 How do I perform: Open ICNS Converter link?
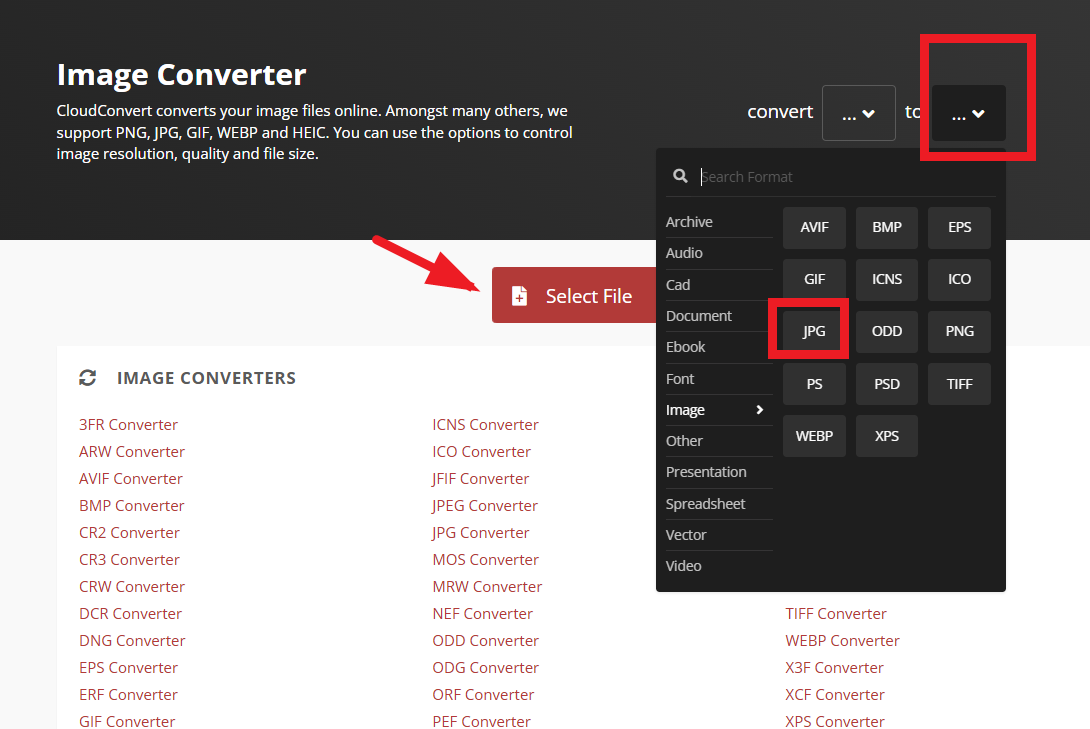[x=485, y=425]
